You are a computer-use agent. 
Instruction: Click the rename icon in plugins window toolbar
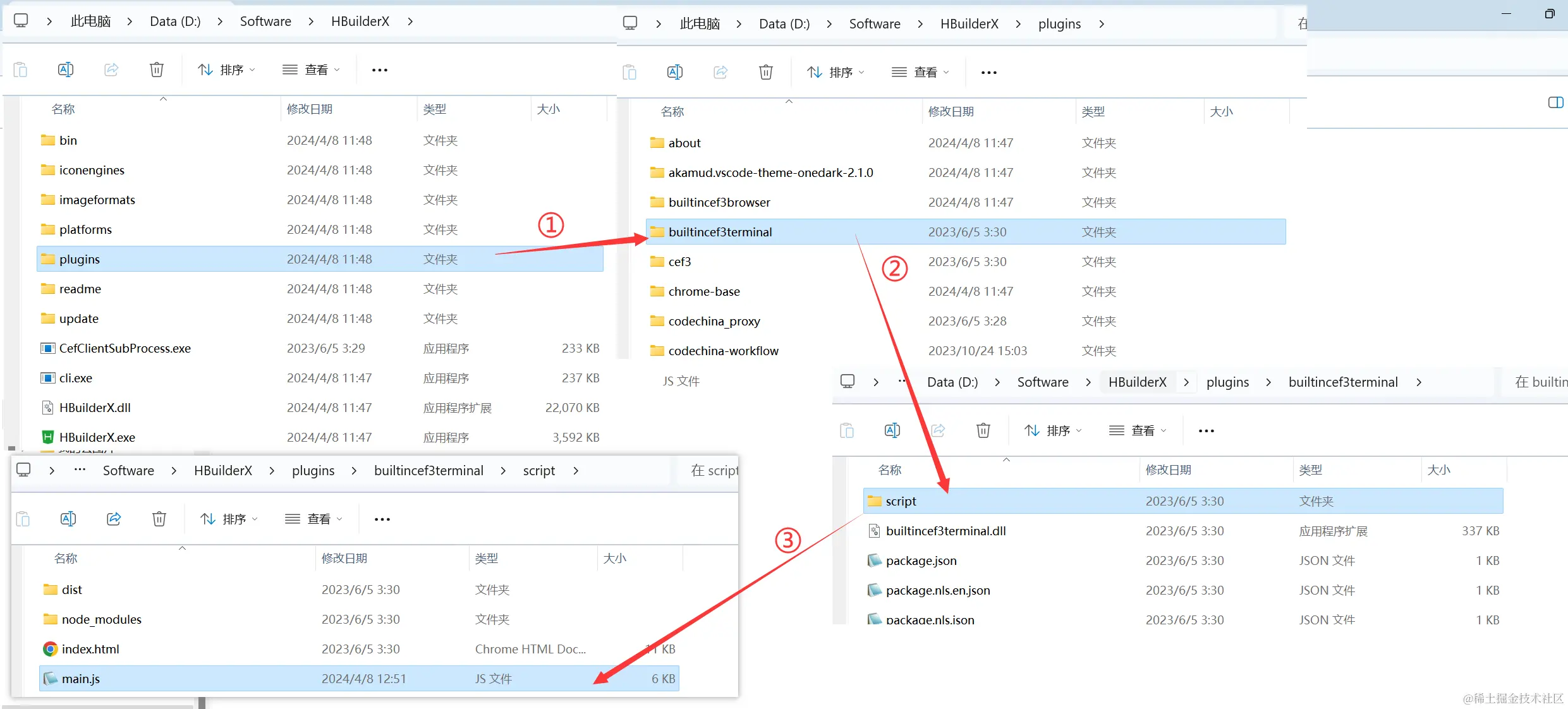click(x=675, y=72)
